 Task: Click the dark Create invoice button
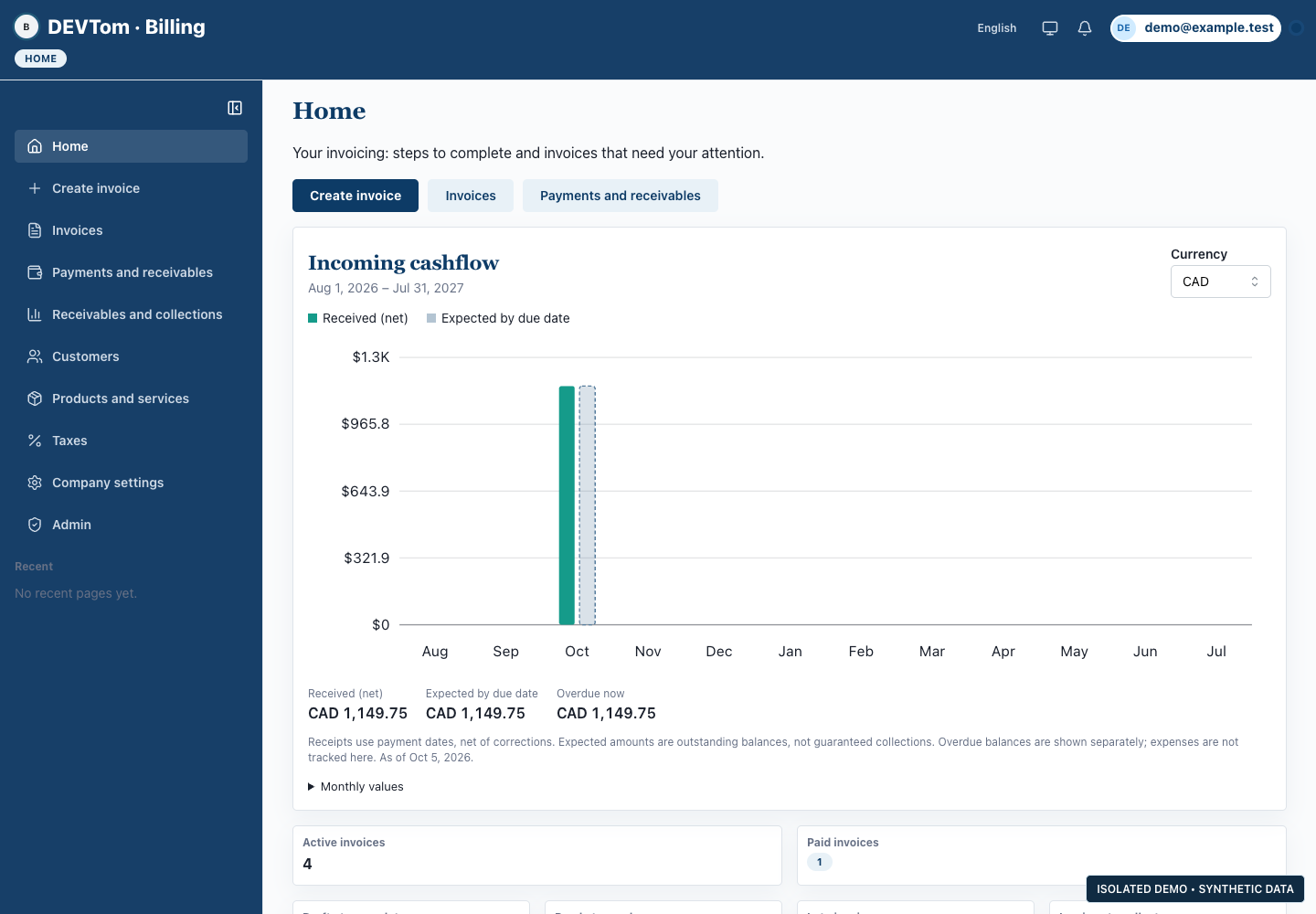click(356, 196)
